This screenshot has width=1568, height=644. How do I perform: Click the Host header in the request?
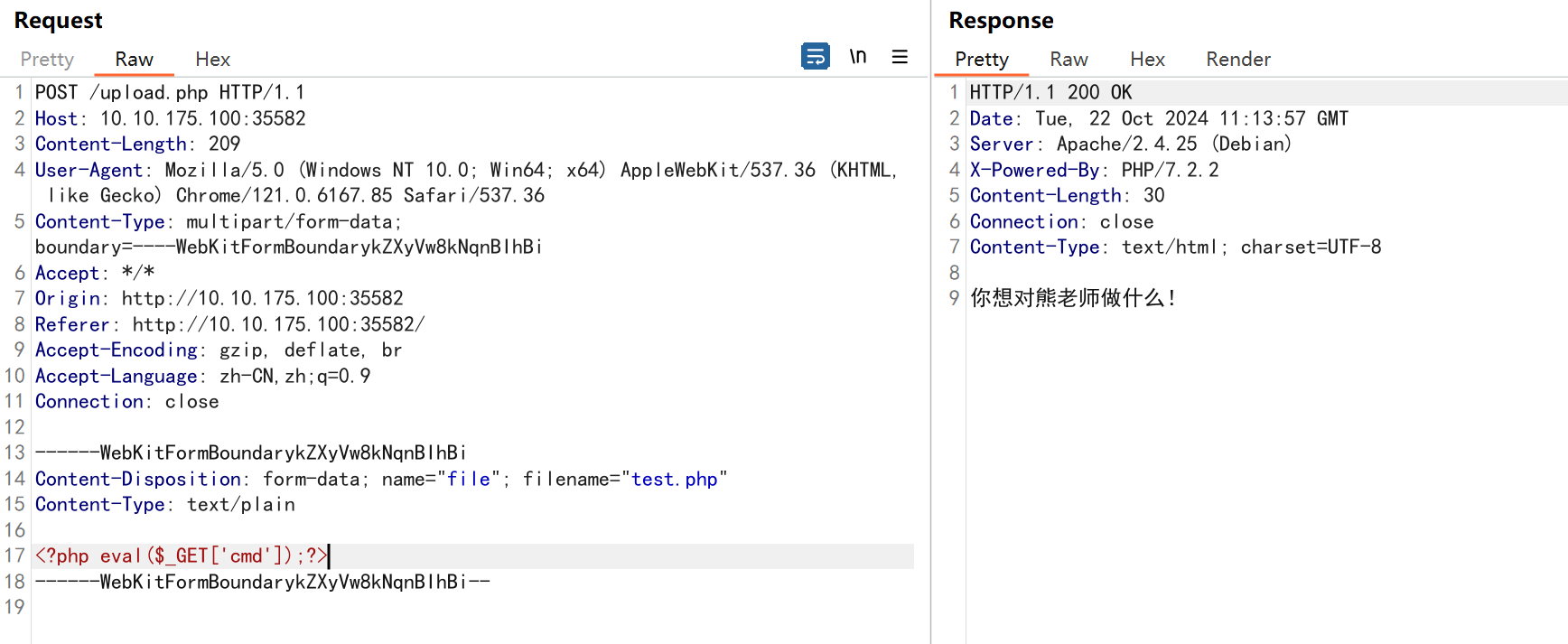pyautogui.click(x=171, y=118)
